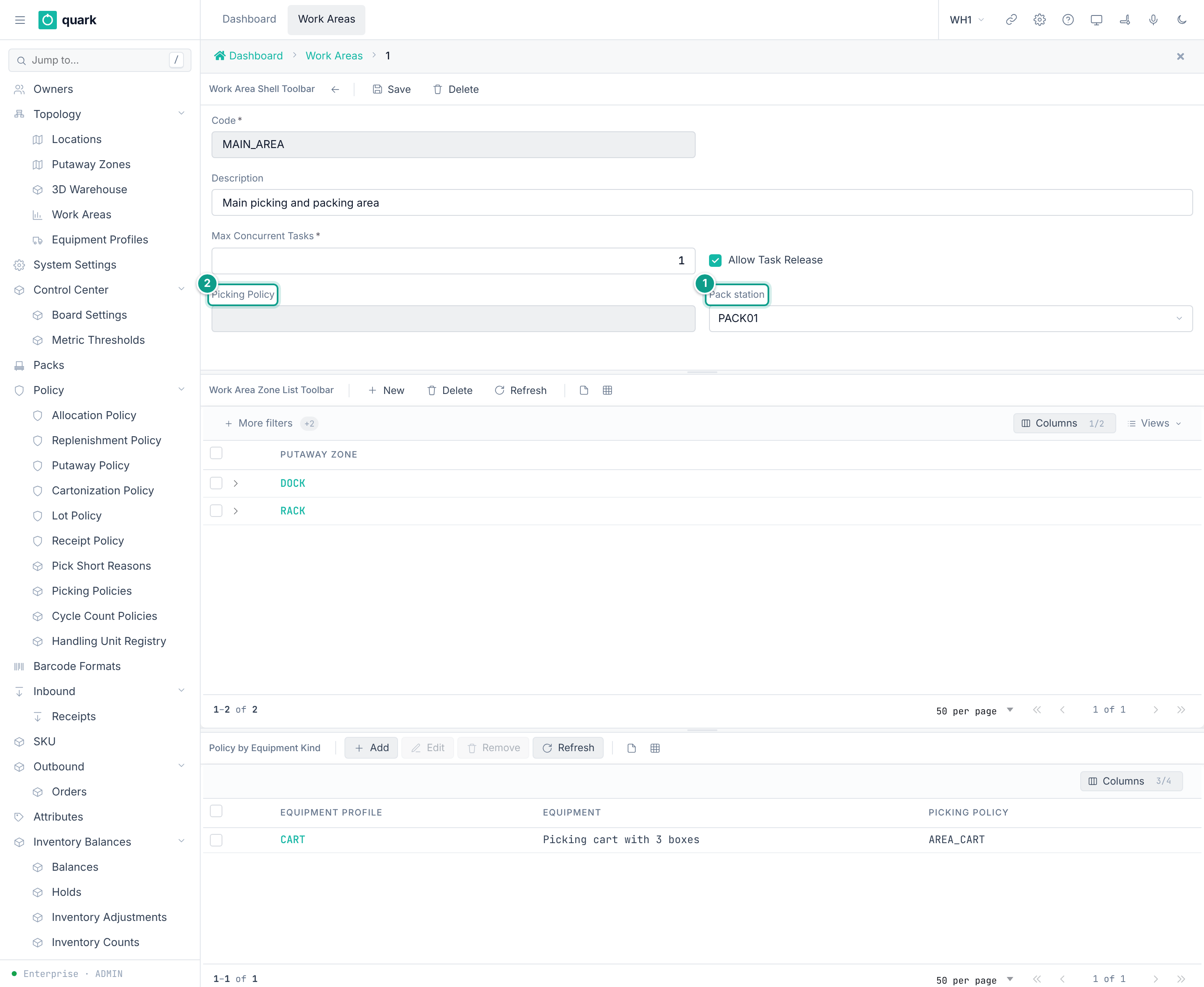Screen dimensions: 1204x987
Task: Switch to the Dashboard tab
Action: pos(249,19)
